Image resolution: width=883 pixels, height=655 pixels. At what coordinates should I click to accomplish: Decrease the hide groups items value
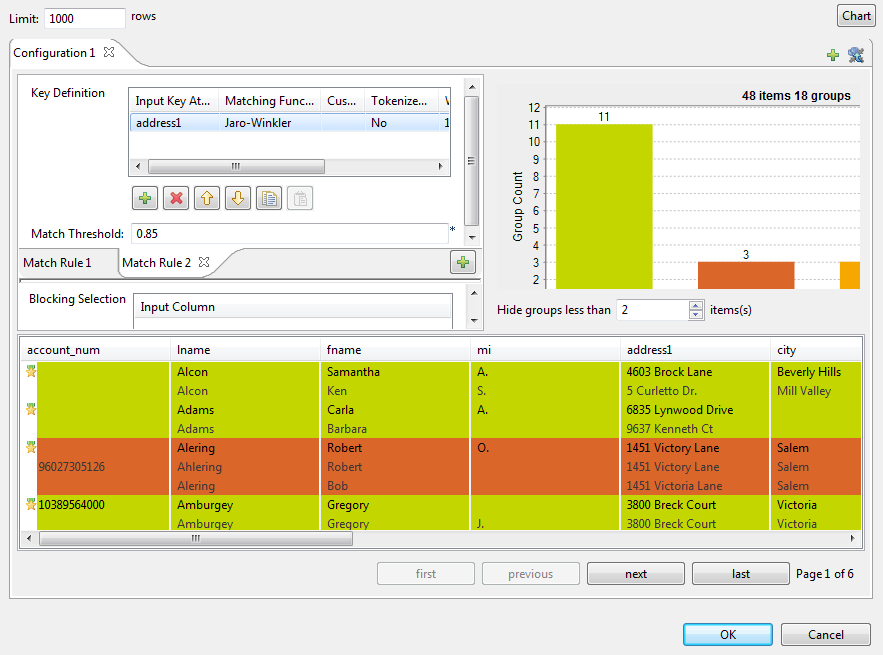(x=696, y=315)
